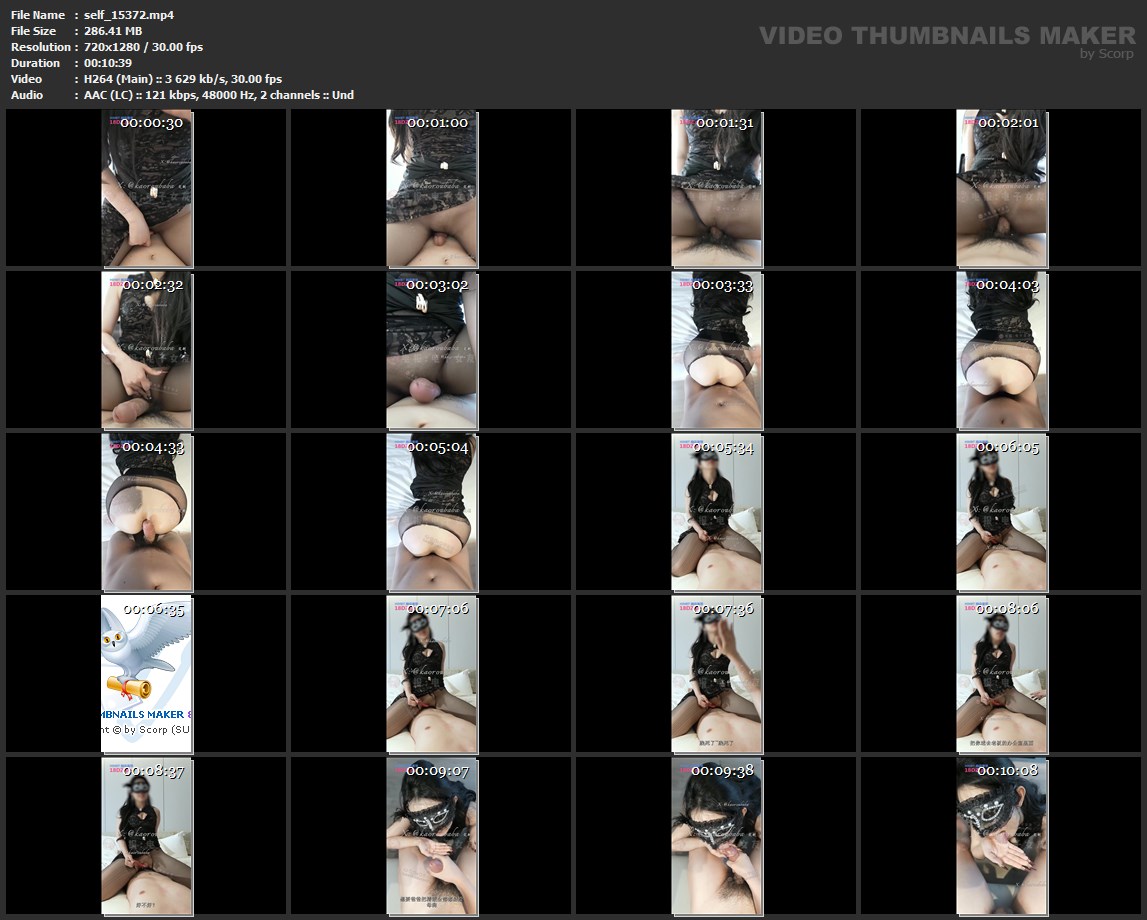Open the thumbnail labeled 00:06:05
Image resolution: width=1147 pixels, height=920 pixels.
1001,512
